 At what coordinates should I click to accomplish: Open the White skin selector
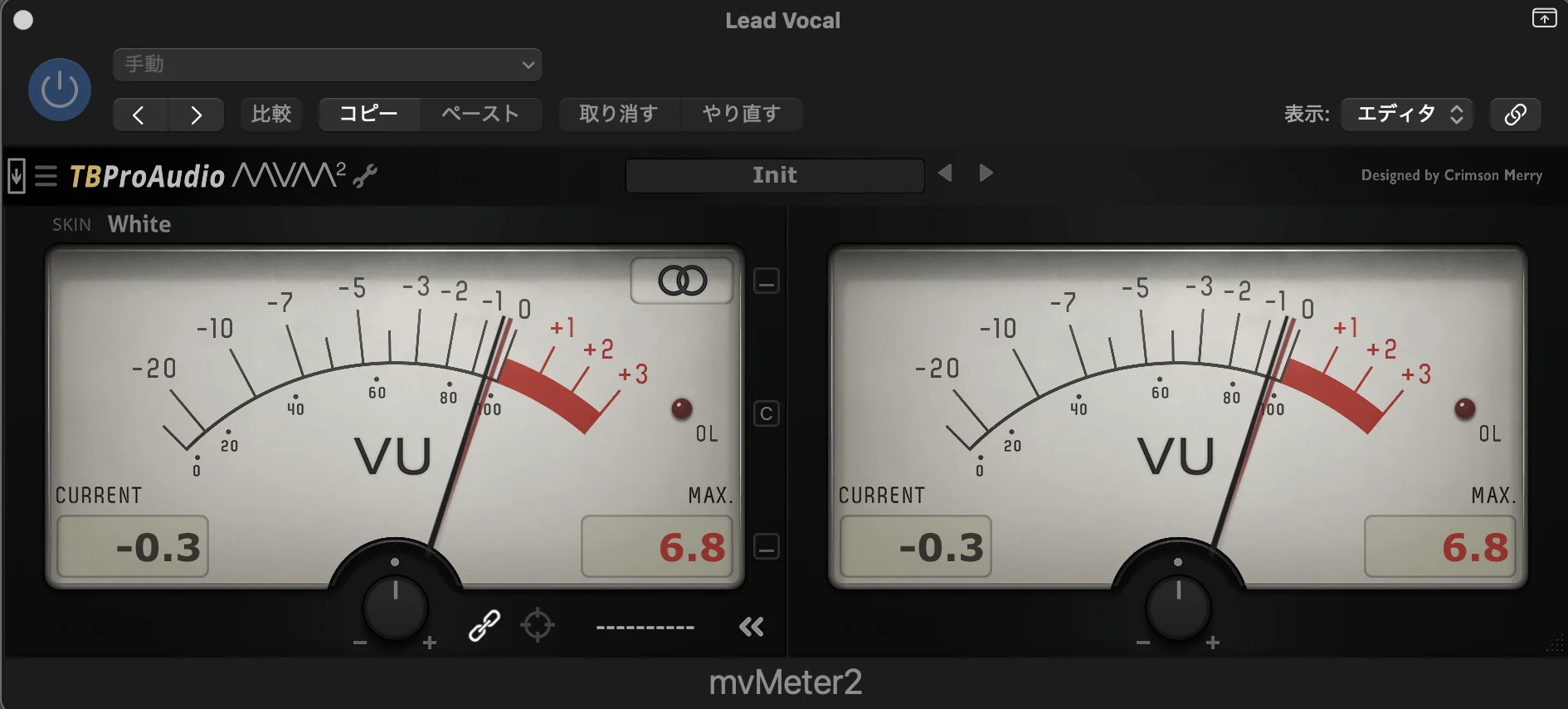click(139, 224)
